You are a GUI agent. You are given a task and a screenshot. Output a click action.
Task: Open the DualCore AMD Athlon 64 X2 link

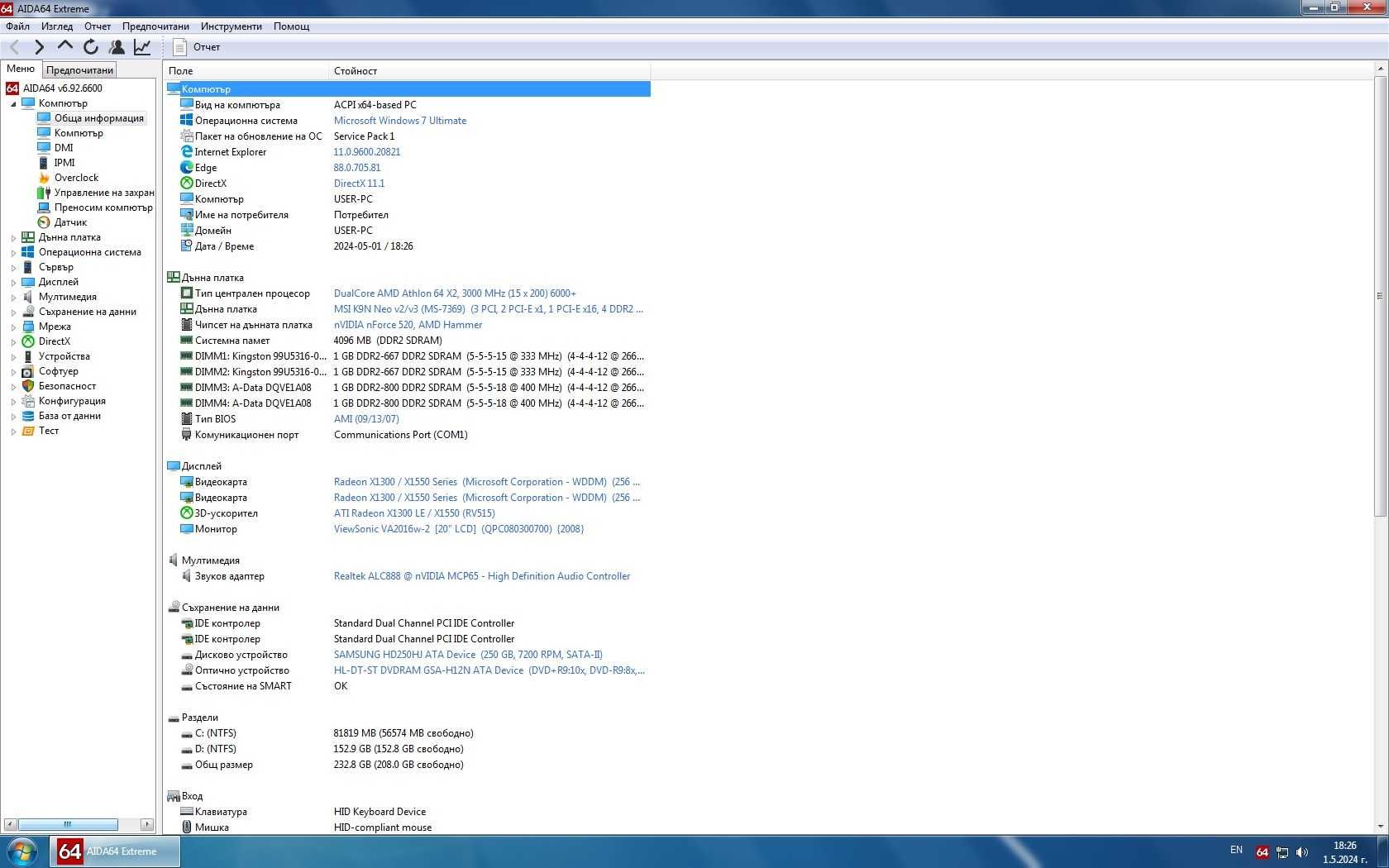455,293
